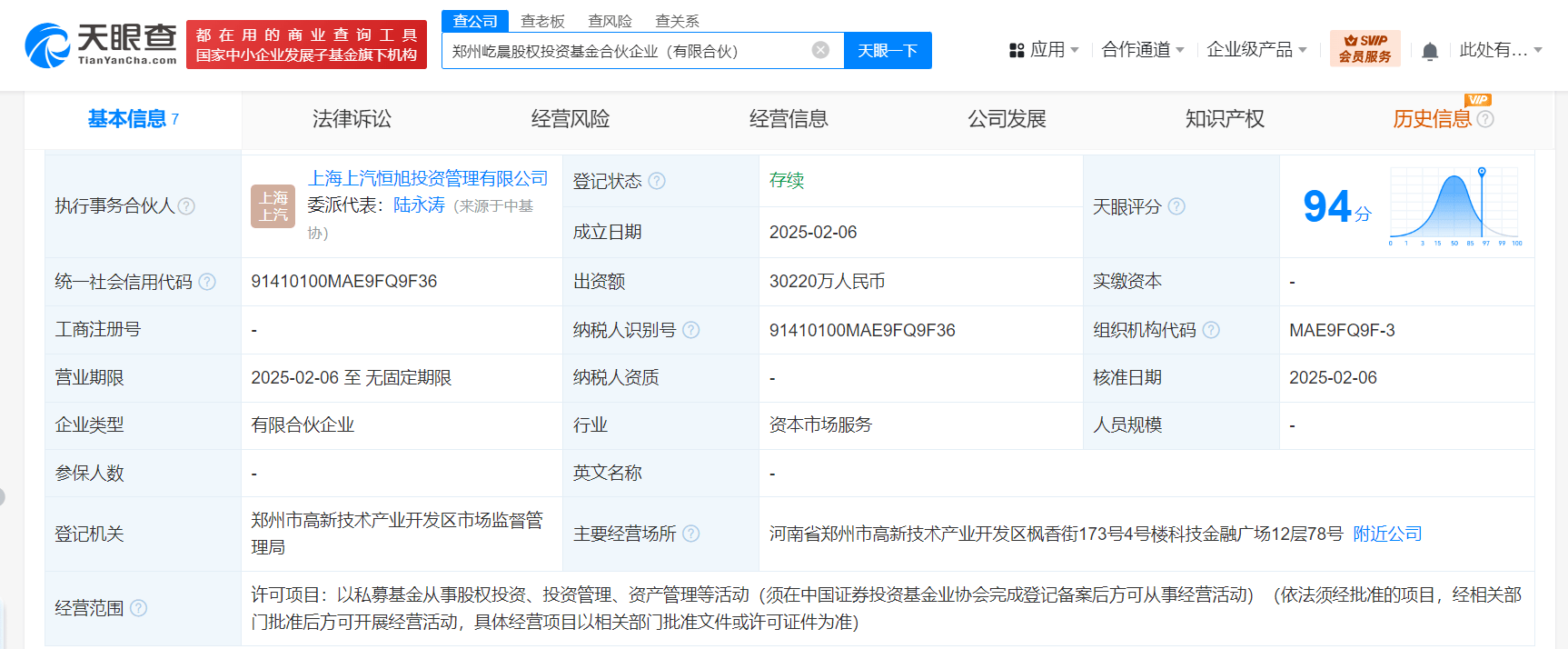
Task: Click the 河南省郑州市 address text
Action: (x=1056, y=534)
